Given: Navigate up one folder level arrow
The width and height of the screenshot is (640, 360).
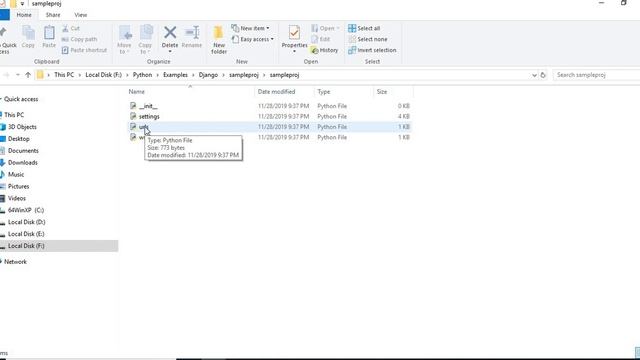Looking at the screenshot, I should coord(28,75).
